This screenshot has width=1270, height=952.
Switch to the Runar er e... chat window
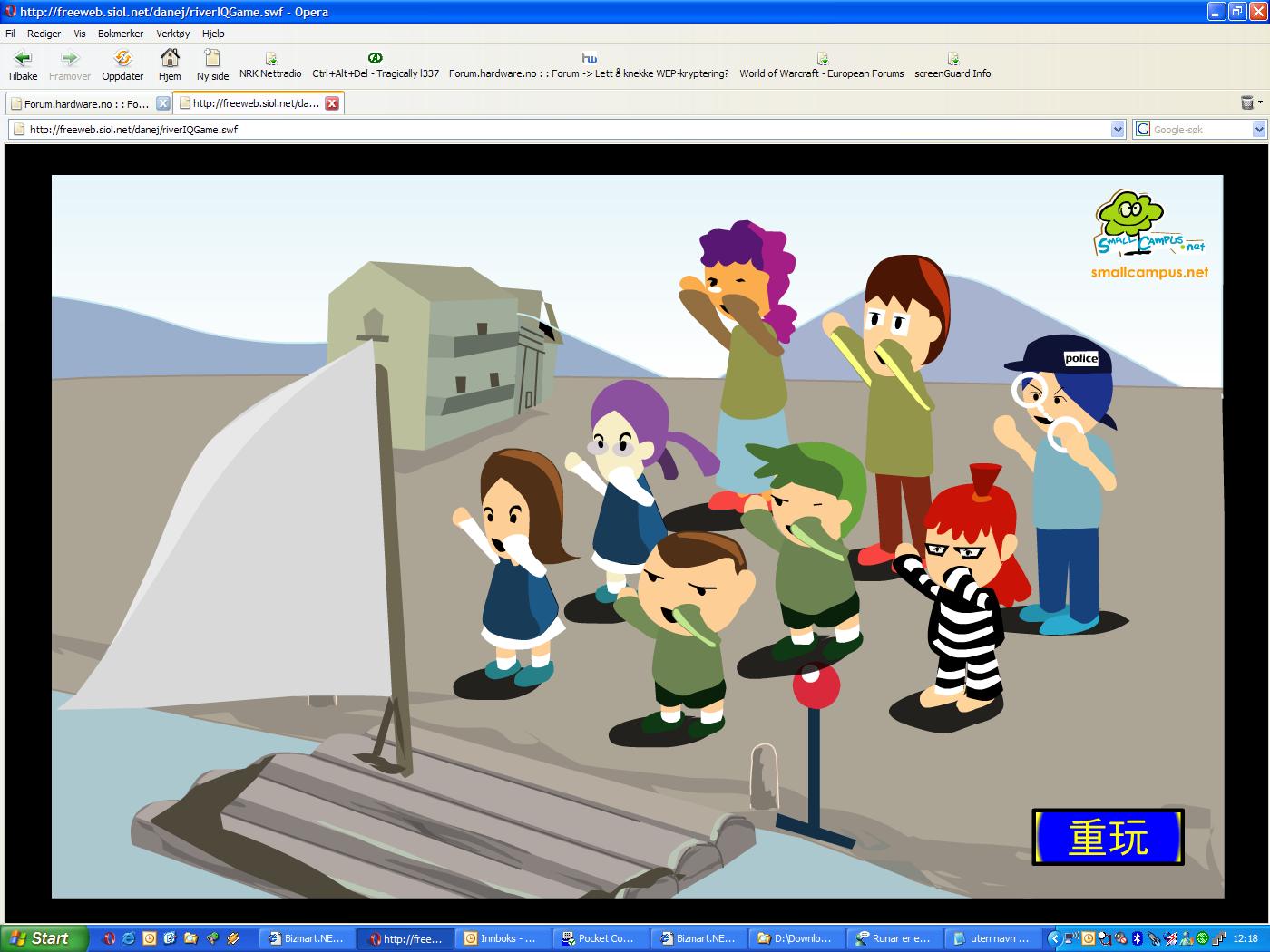point(895,938)
